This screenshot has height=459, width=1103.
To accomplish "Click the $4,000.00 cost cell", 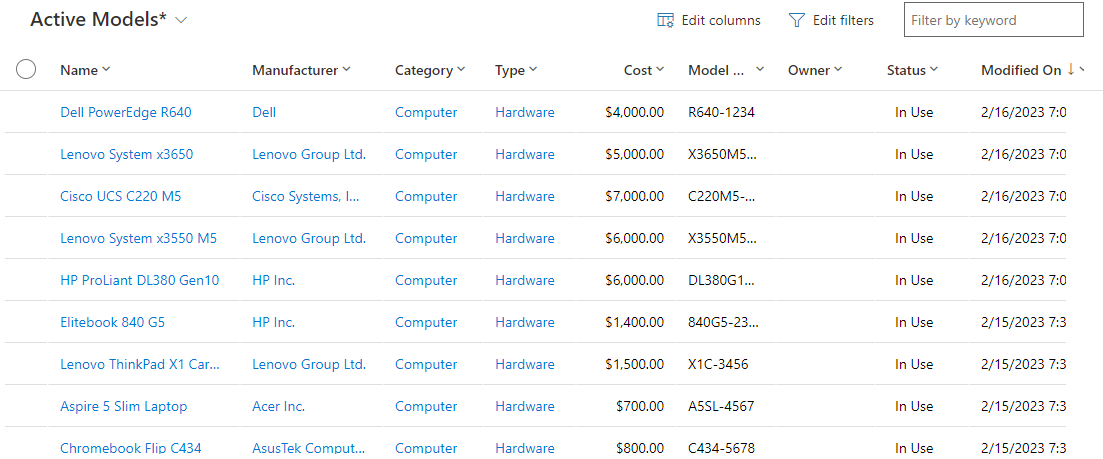I will (x=635, y=112).
